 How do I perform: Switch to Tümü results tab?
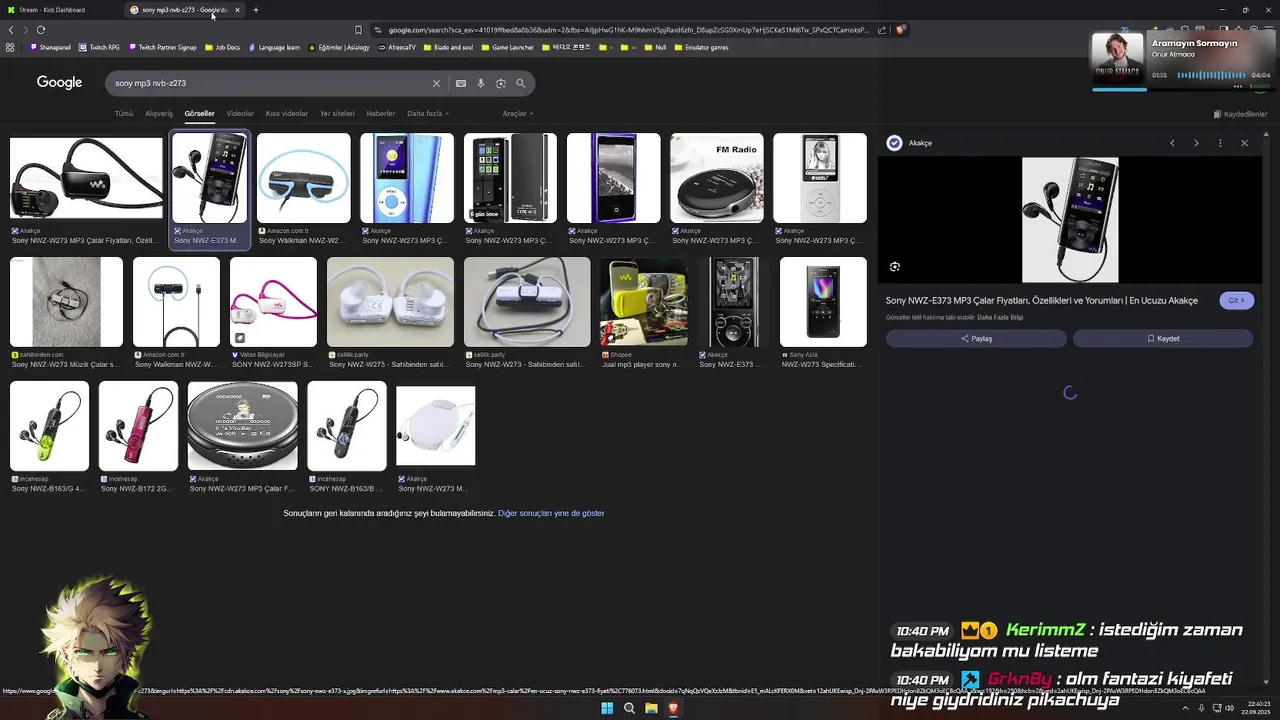tap(124, 113)
